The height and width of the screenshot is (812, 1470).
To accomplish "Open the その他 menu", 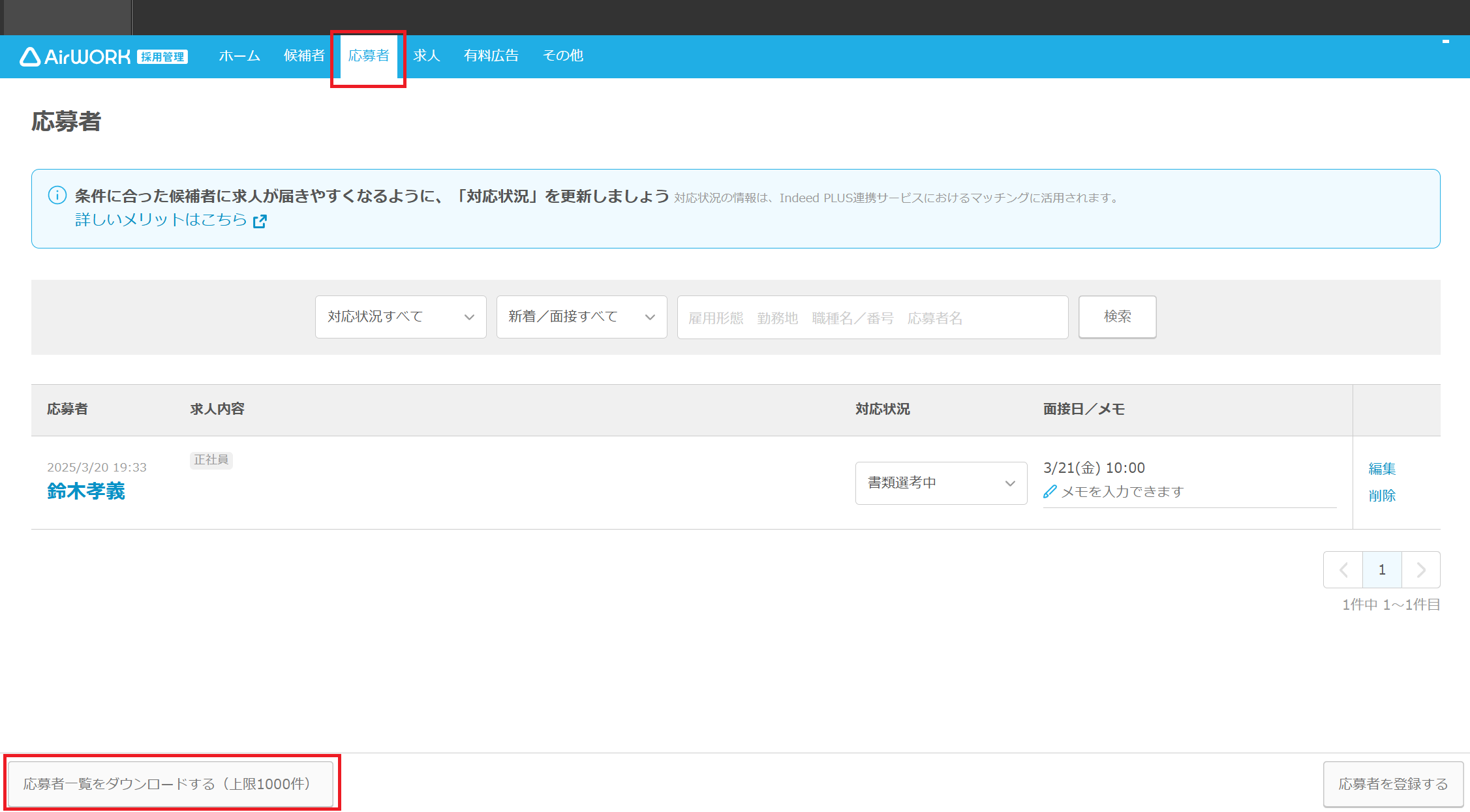I will click(x=563, y=56).
